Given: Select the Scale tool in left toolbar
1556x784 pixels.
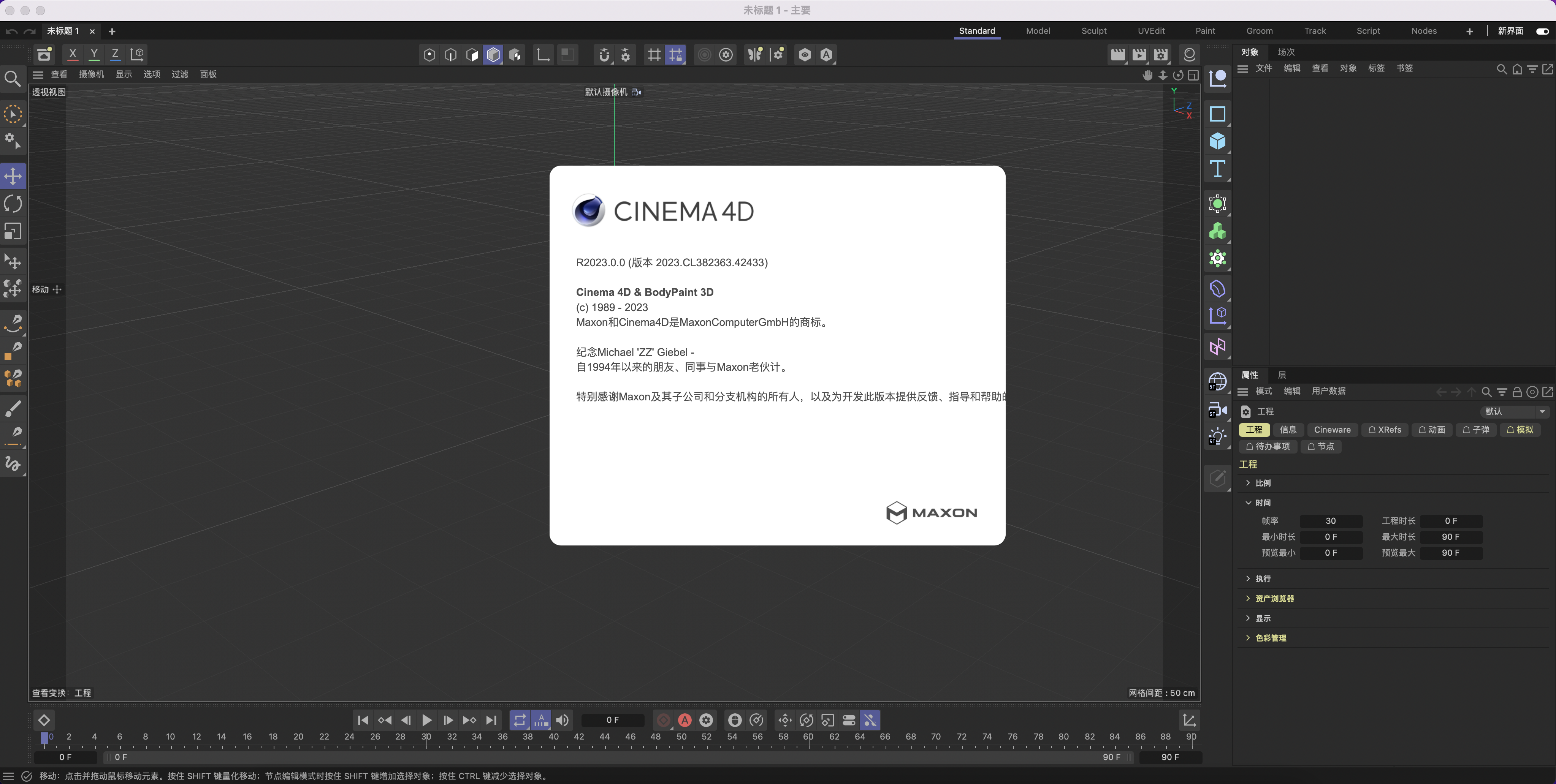Looking at the screenshot, I should tap(13, 232).
